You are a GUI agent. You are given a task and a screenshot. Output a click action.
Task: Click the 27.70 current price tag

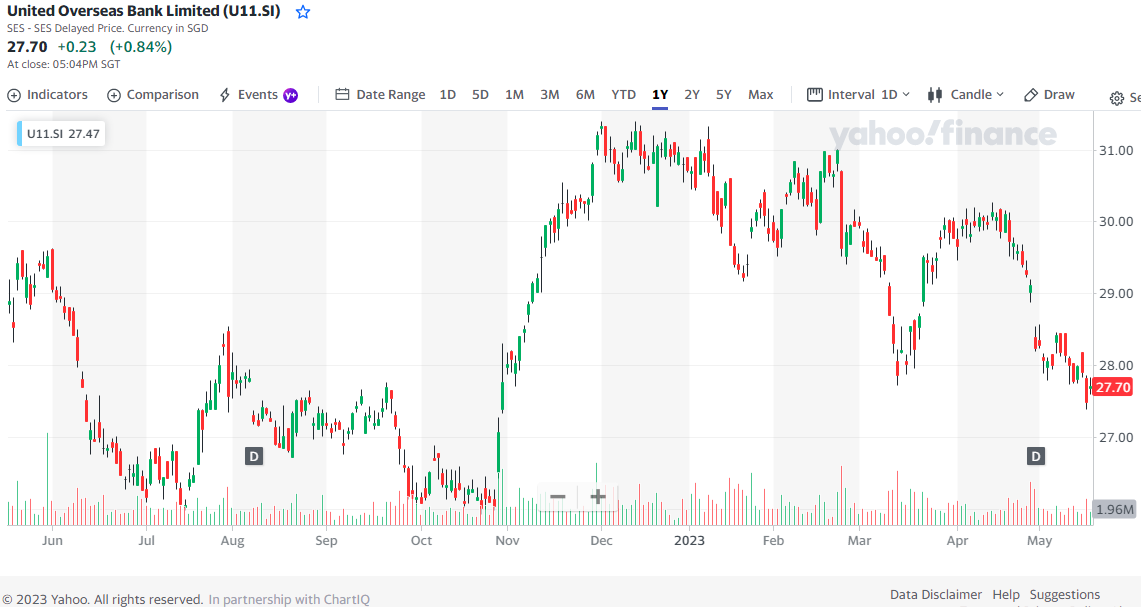click(1113, 387)
